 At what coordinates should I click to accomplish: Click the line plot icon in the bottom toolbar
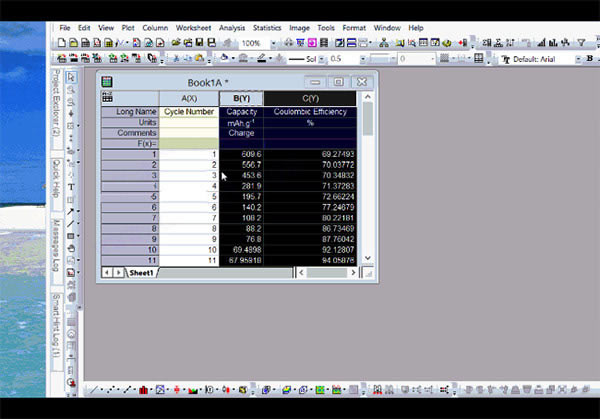tap(92, 390)
